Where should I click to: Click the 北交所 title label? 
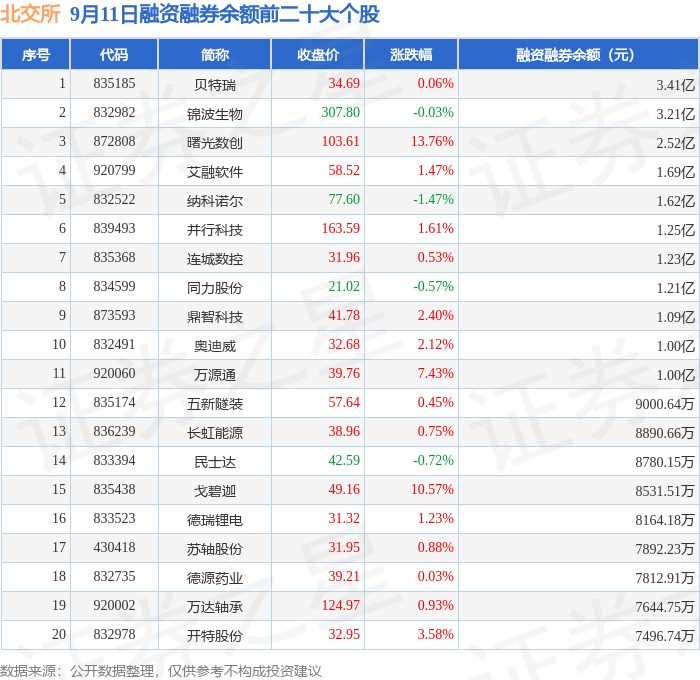point(30,14)
